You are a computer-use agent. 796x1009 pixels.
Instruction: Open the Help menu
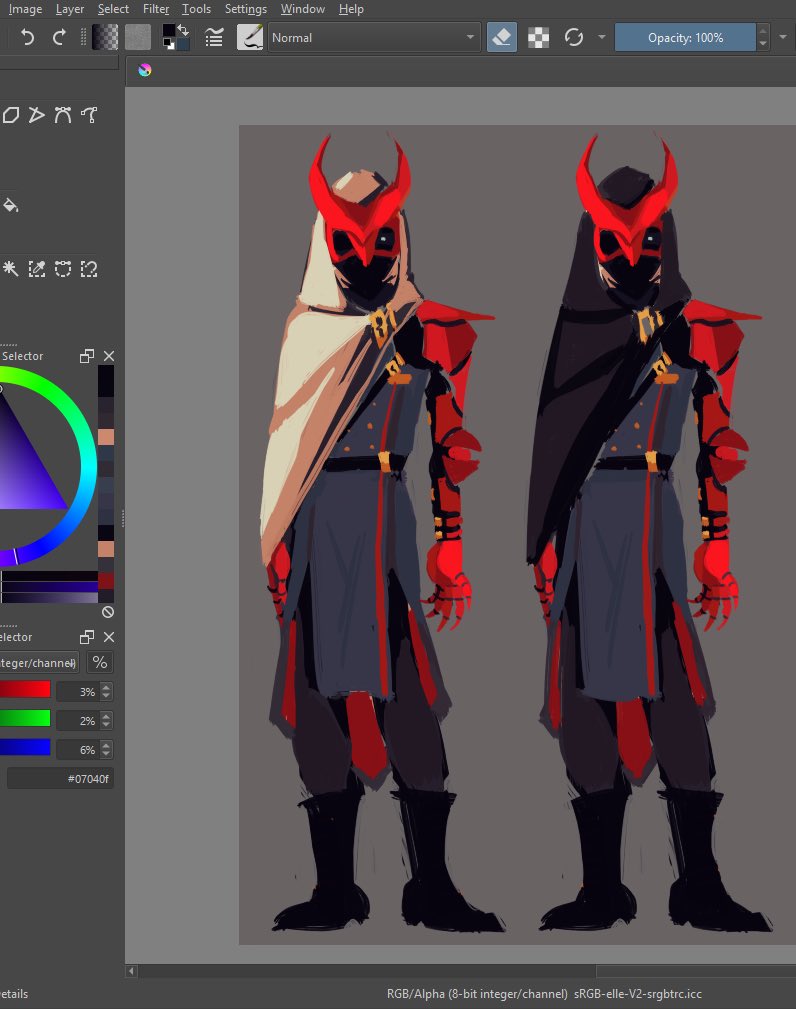(351, 9)
